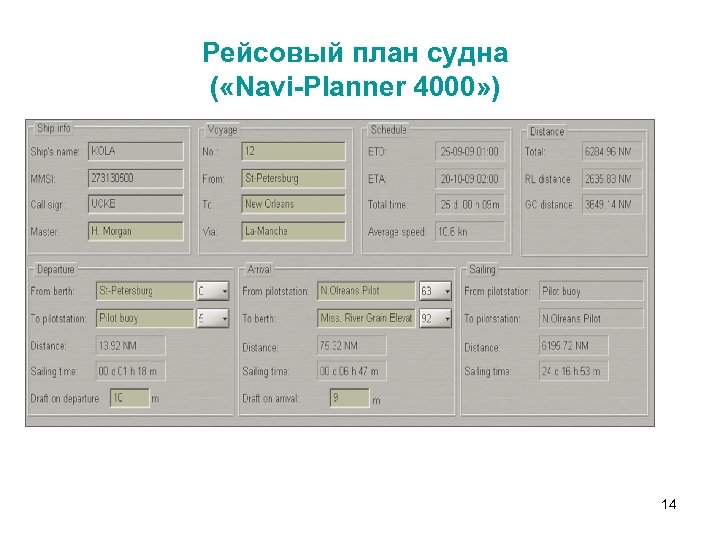Click Arrival Distance value 75.32 NM
The width and height of the screenshot is (720, 540).
(x=352, y=346)
